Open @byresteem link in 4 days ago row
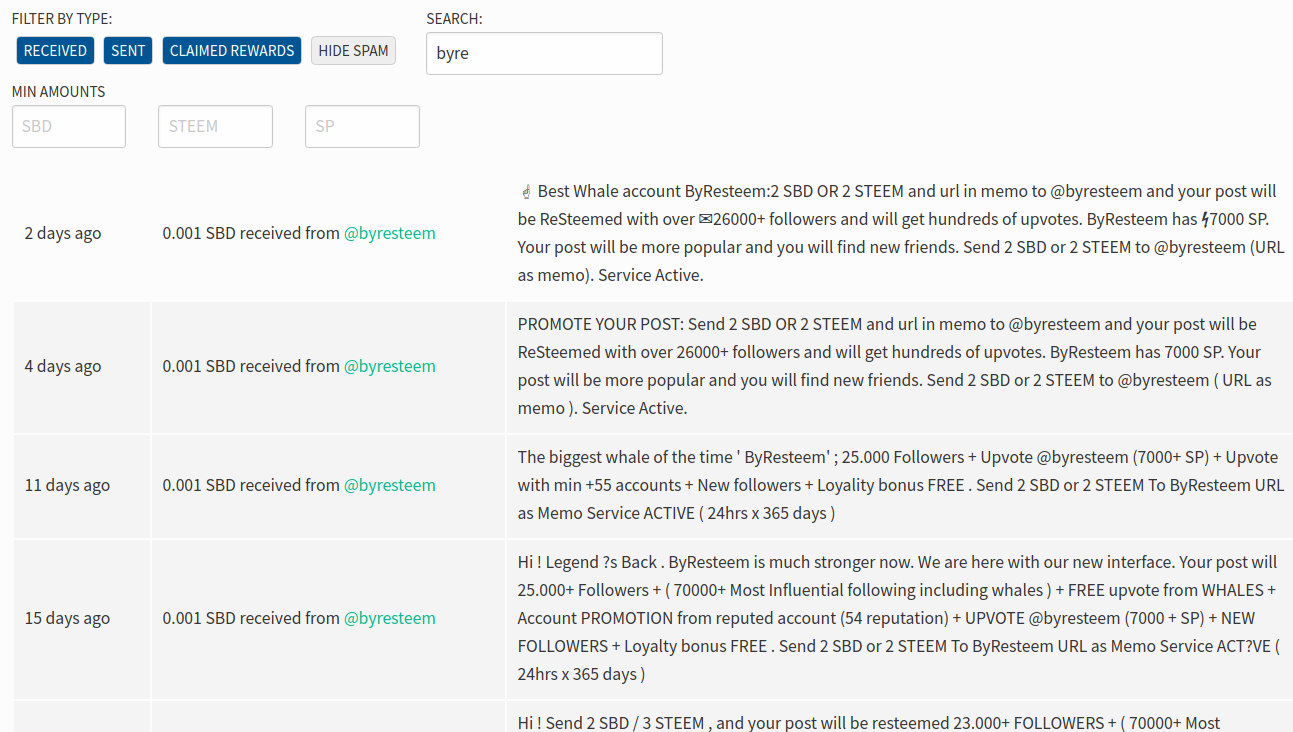Viewport: 1293px width, 732px height. [390, 366]
